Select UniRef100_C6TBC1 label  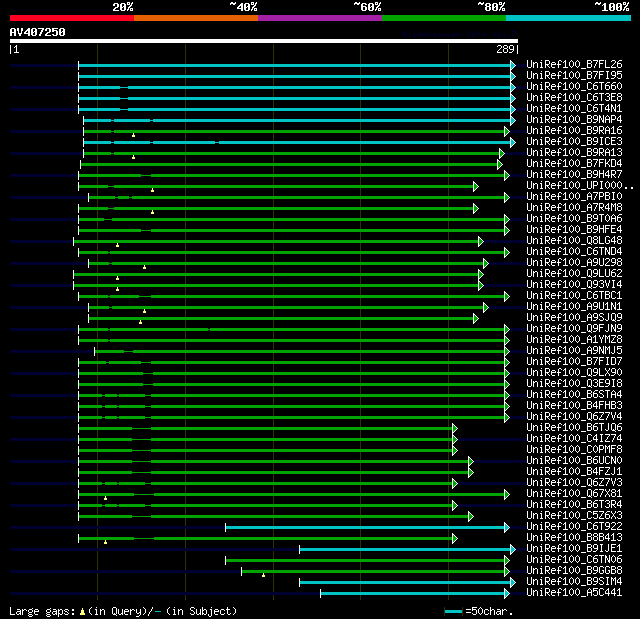(x=574, y=296)
